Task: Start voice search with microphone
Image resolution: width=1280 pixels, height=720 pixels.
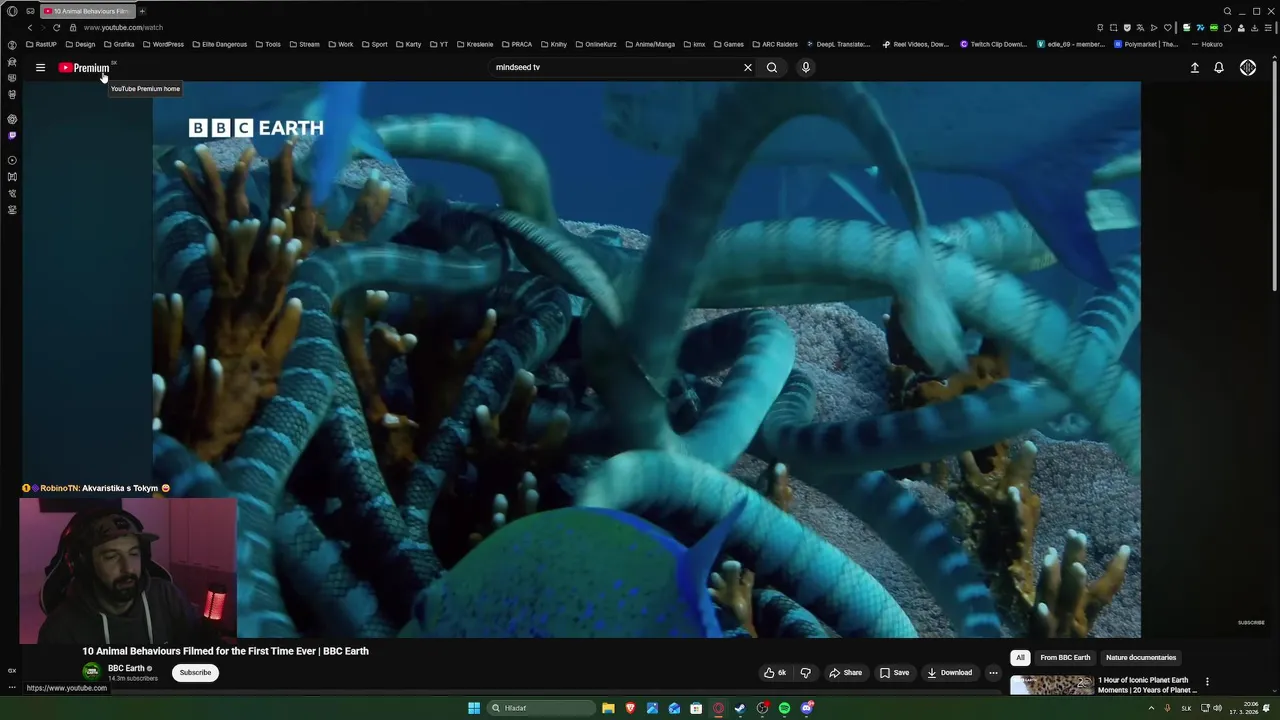Action: click(x=806, y=68)
